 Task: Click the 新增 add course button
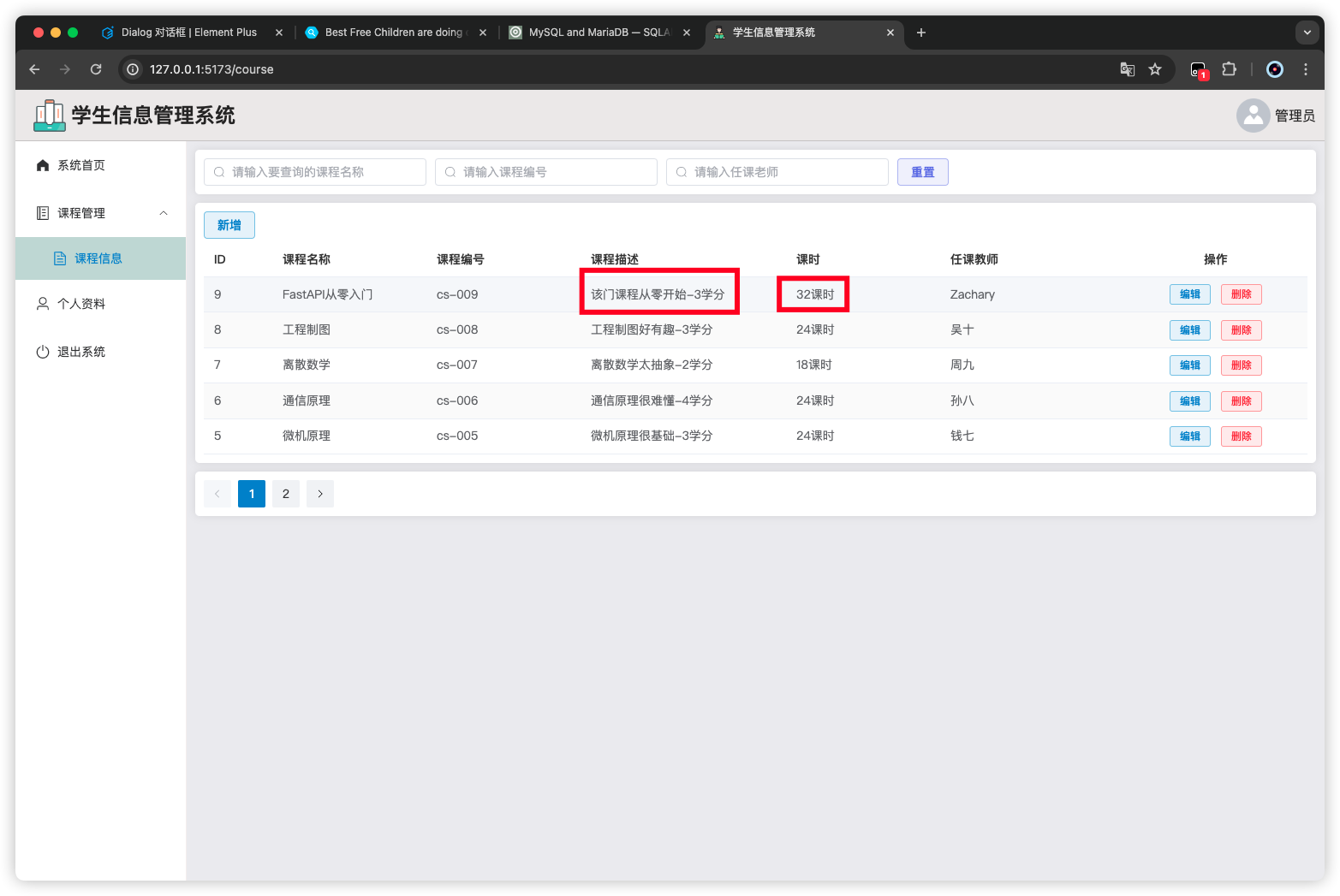pyautogui.click(x=229, y=225)
